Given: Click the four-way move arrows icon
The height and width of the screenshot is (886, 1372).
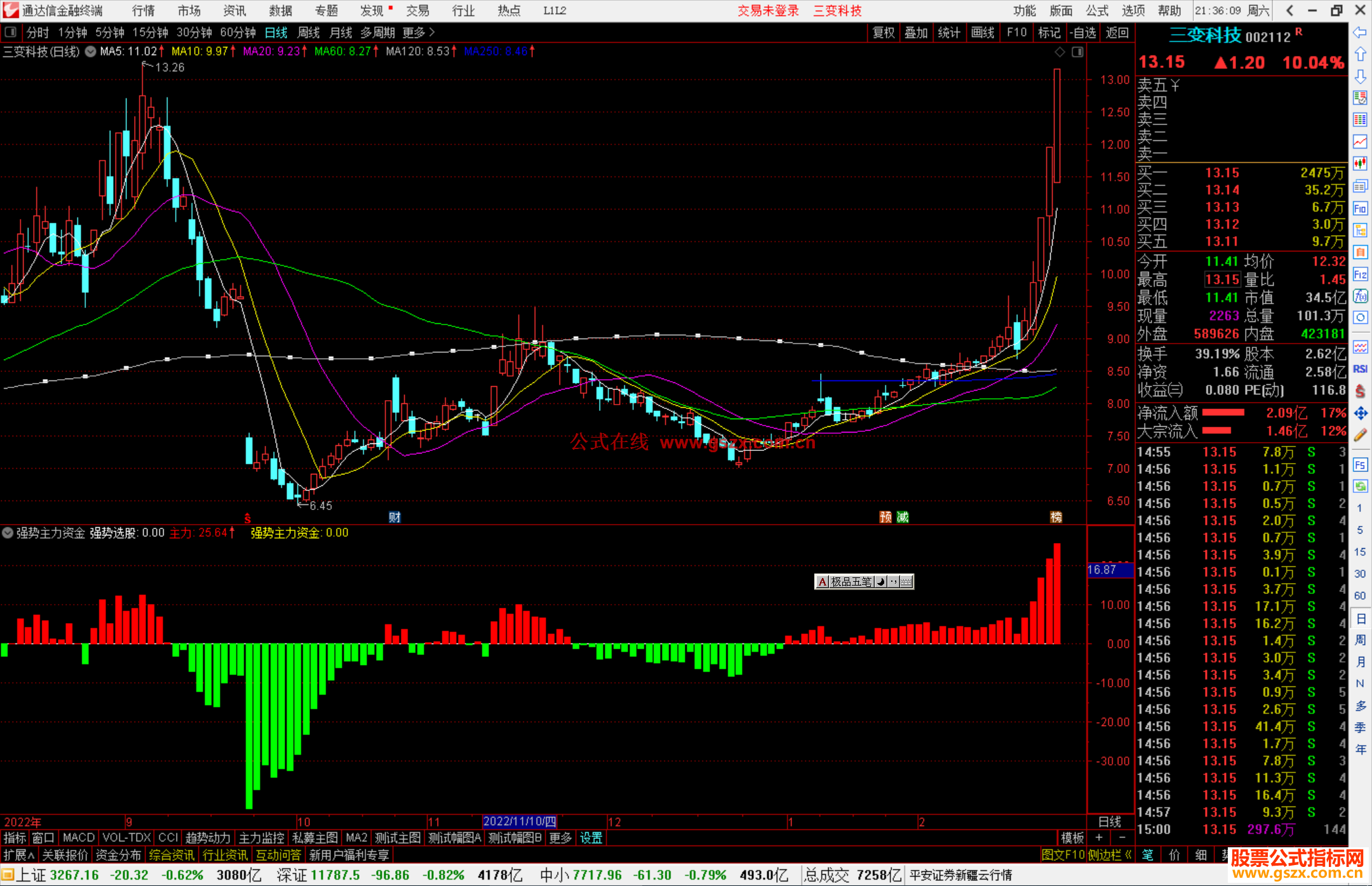Looking at the screenshot, I should point(1360,413).
